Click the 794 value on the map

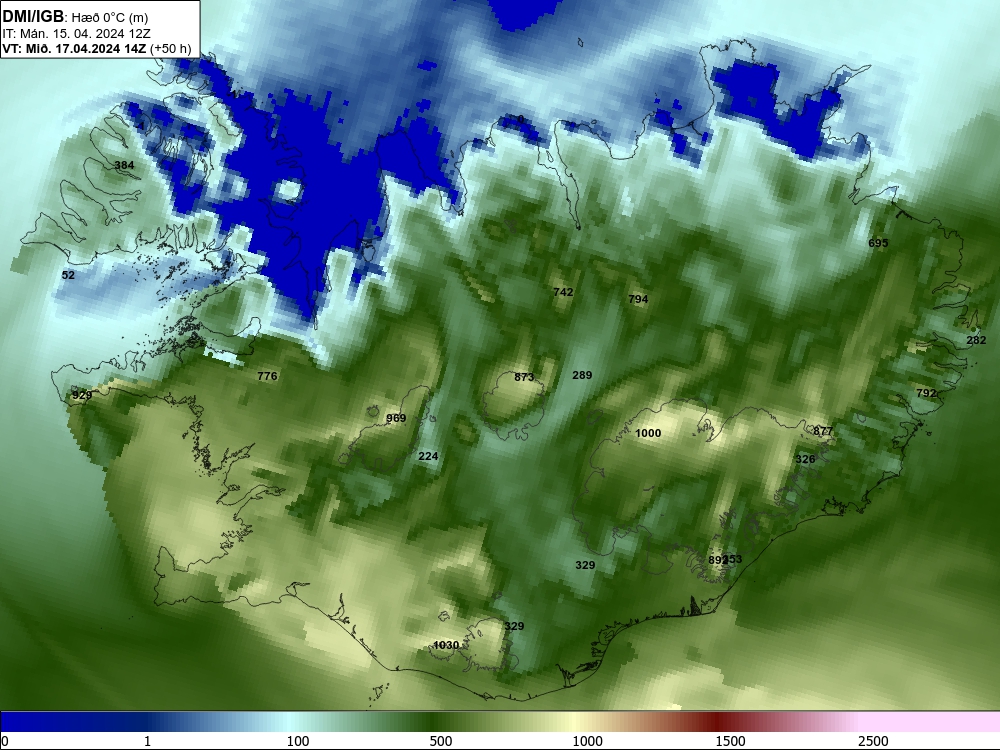638,298
